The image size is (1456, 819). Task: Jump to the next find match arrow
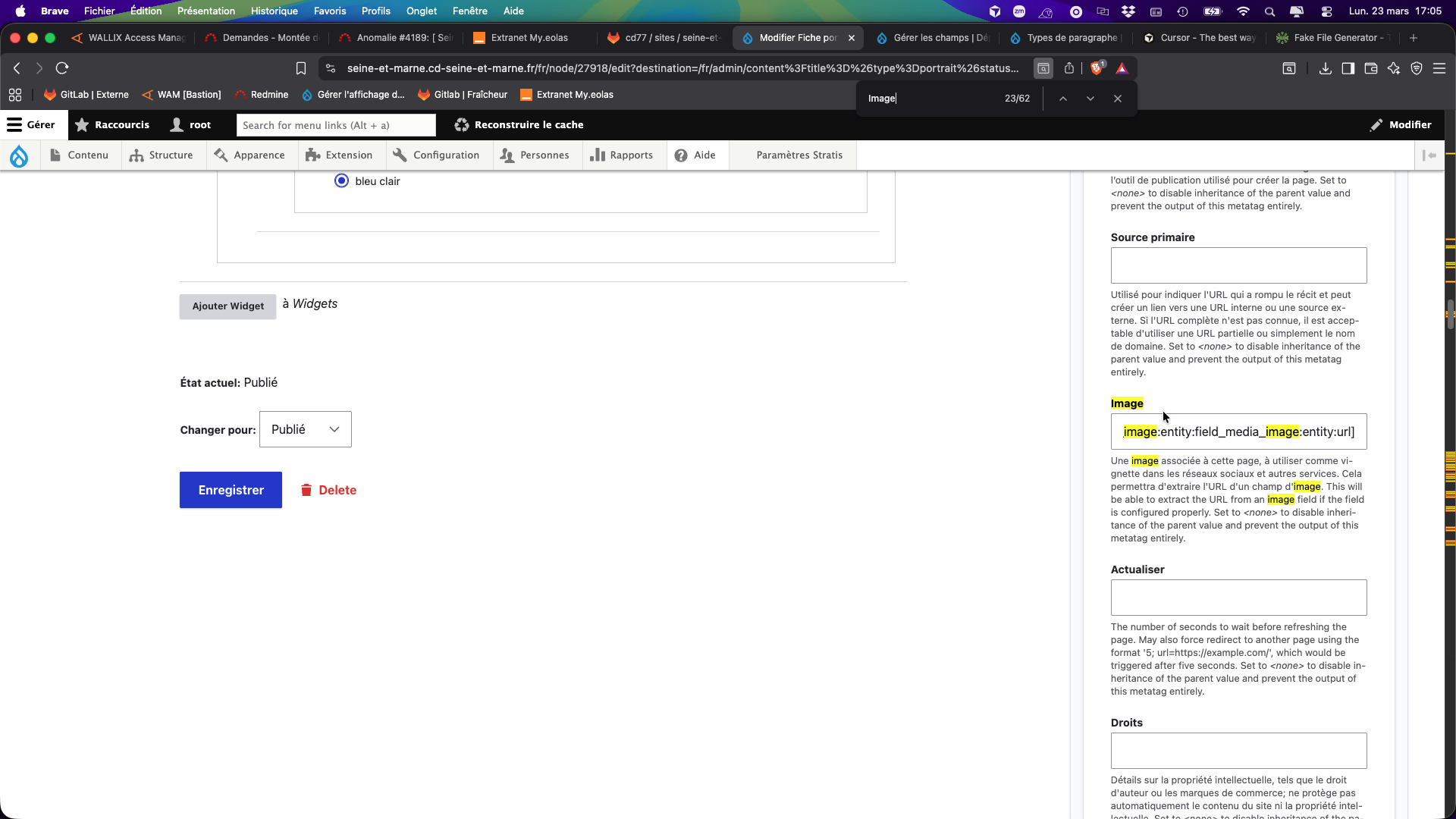tap(1090, 99)
